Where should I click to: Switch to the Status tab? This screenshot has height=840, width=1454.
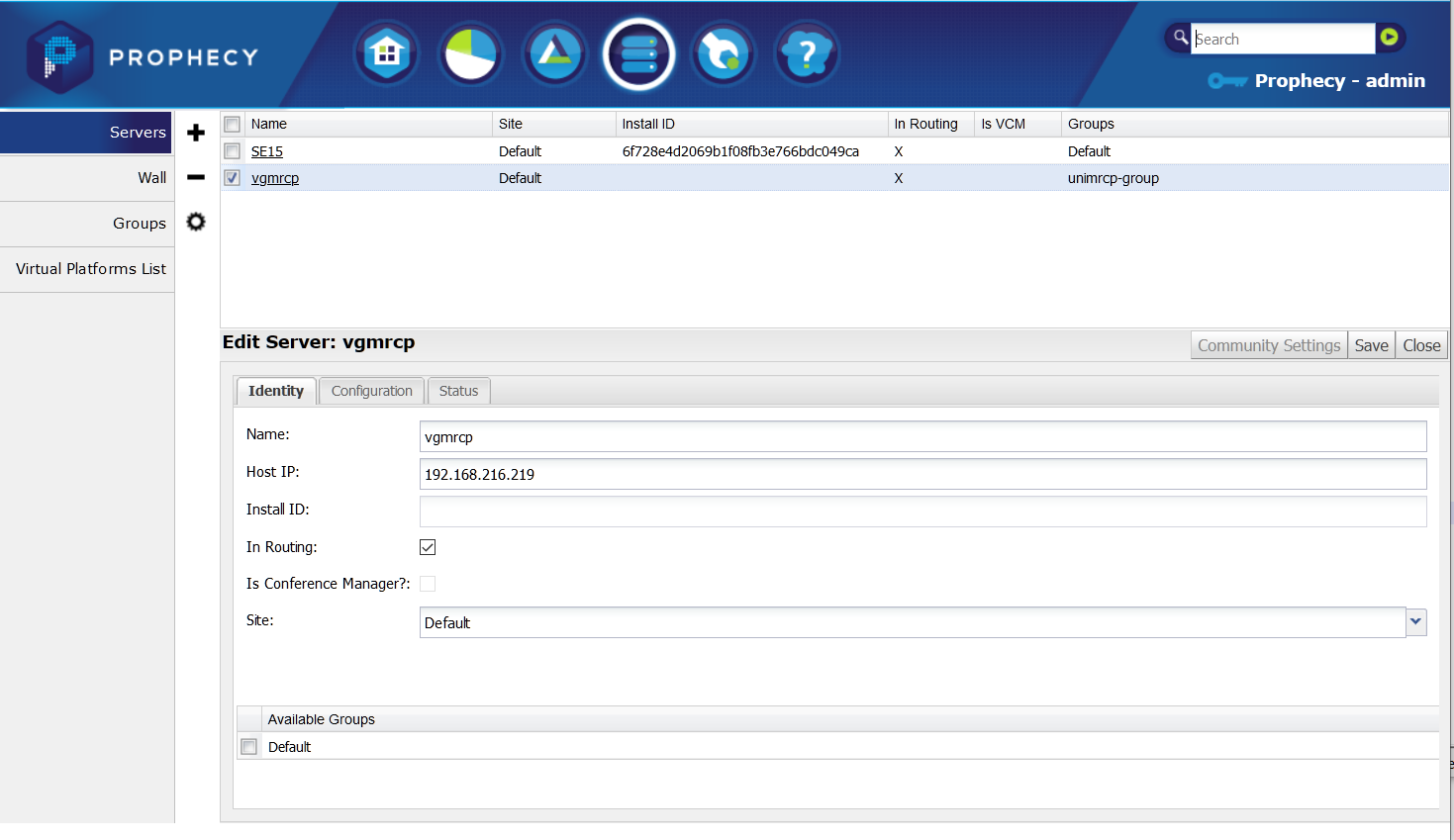(x=458, y=391)
